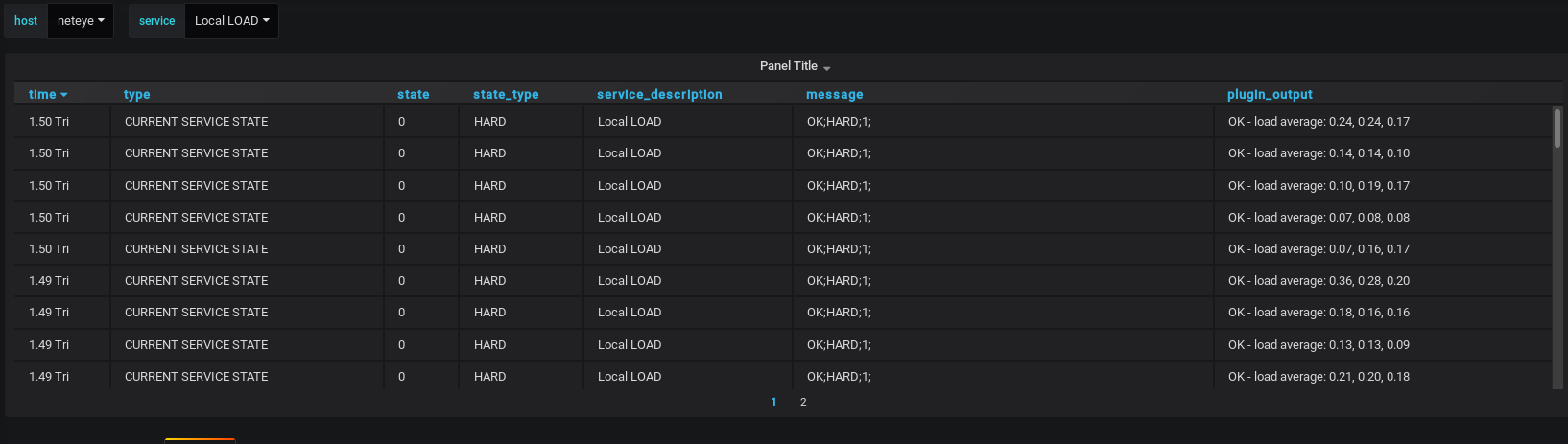Click the service variable label

[156, 21]
